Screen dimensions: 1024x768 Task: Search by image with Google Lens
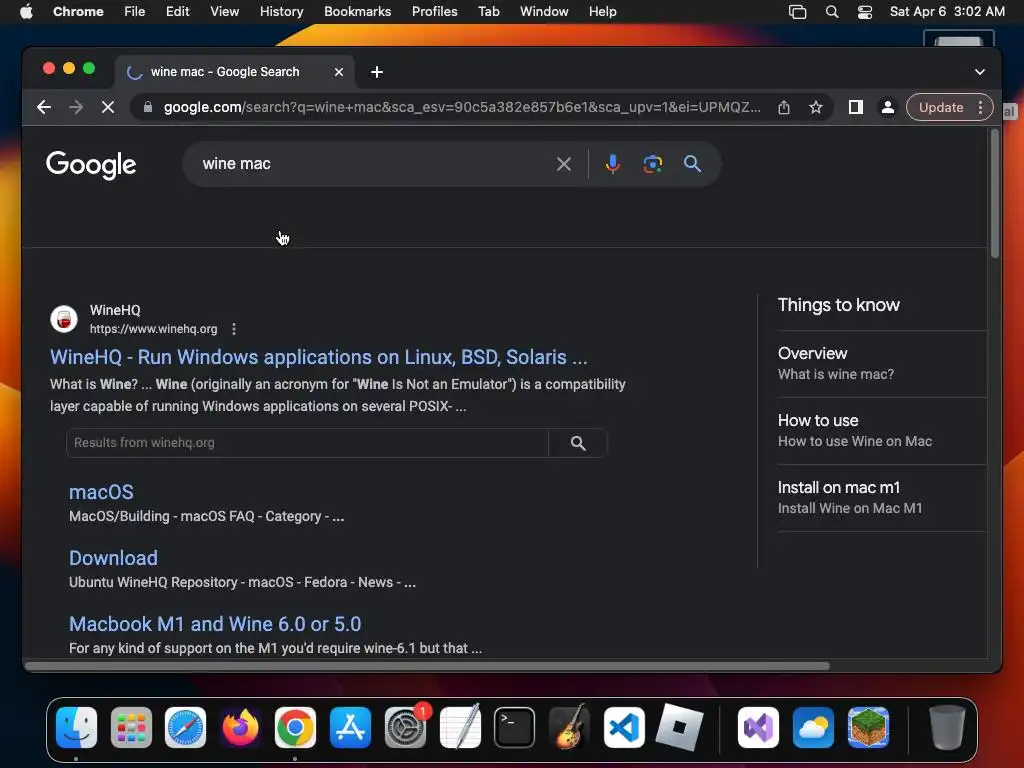click(652, 164)
